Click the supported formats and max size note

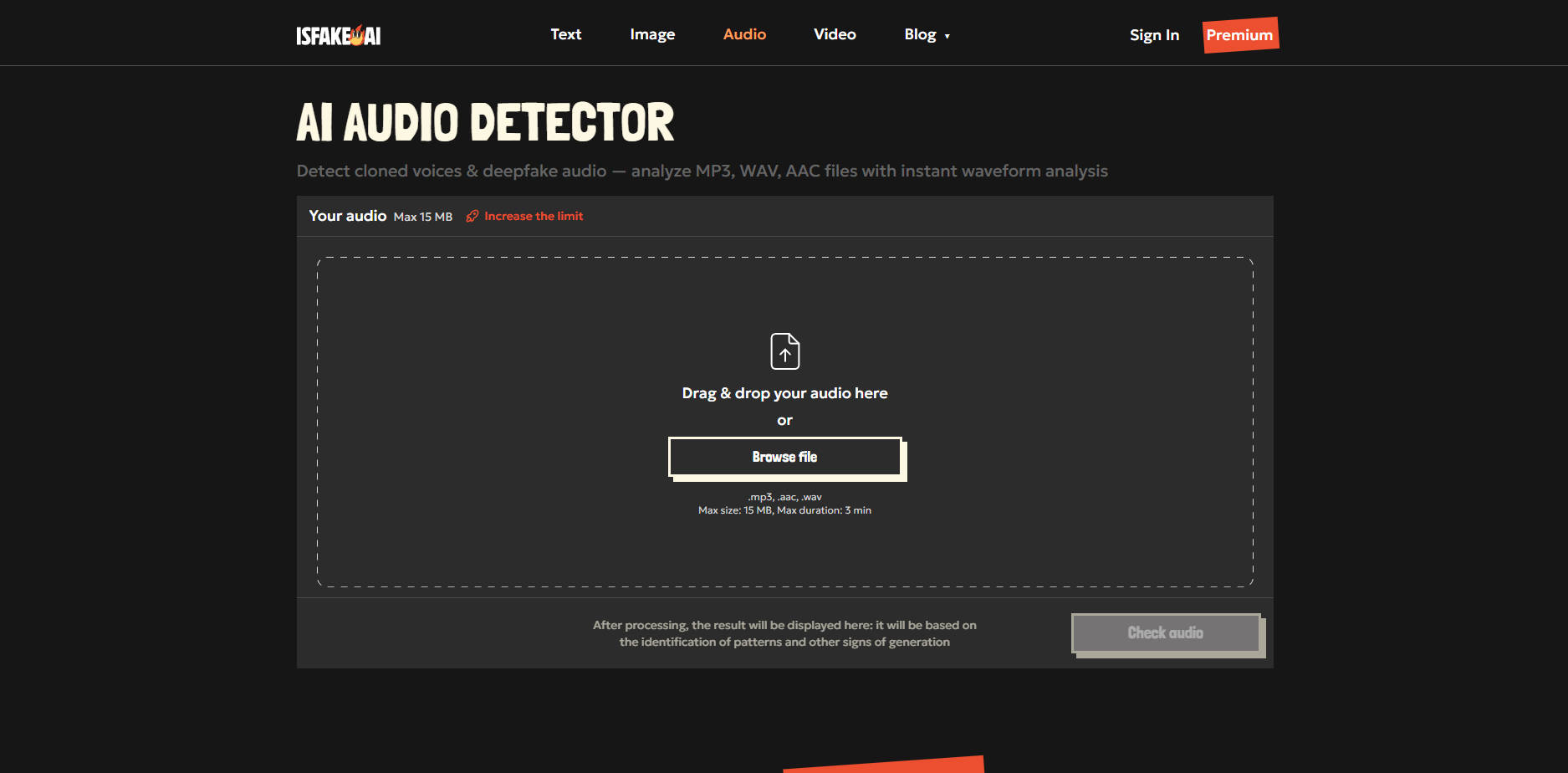pos(784,504)
